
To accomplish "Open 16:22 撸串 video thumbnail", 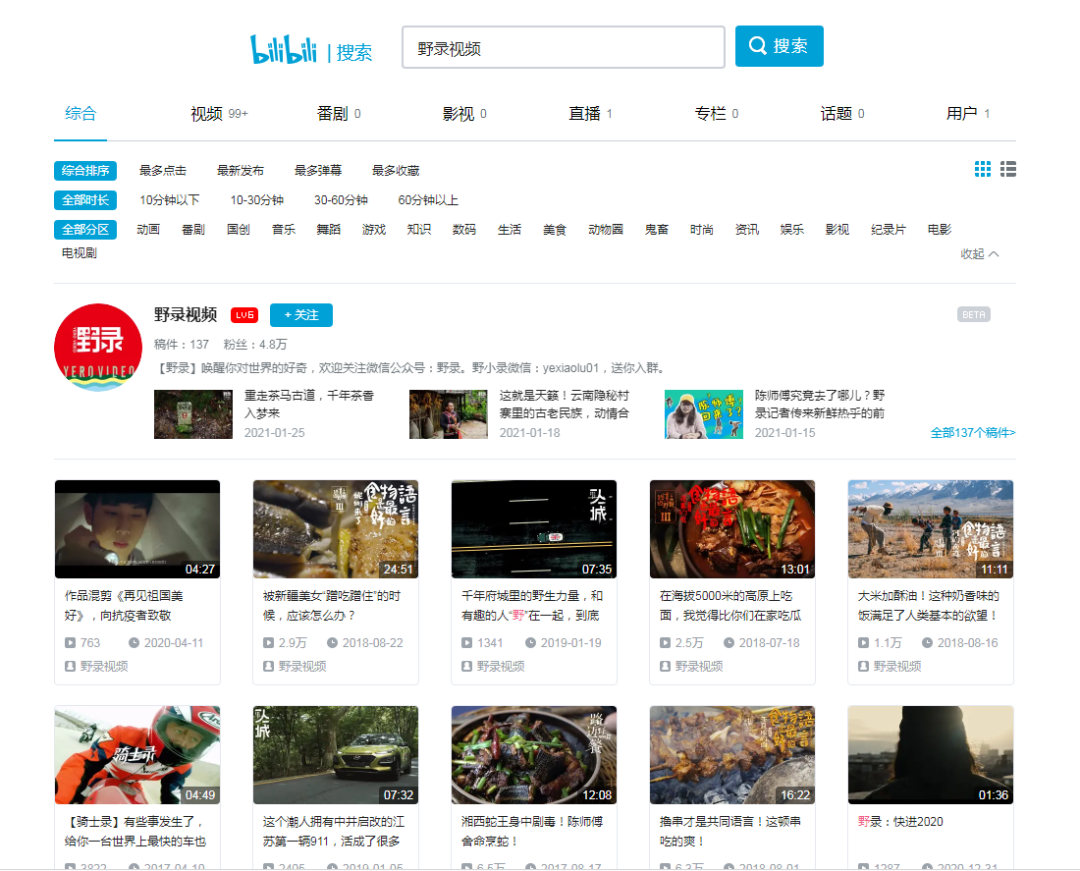I will (732, 755).
